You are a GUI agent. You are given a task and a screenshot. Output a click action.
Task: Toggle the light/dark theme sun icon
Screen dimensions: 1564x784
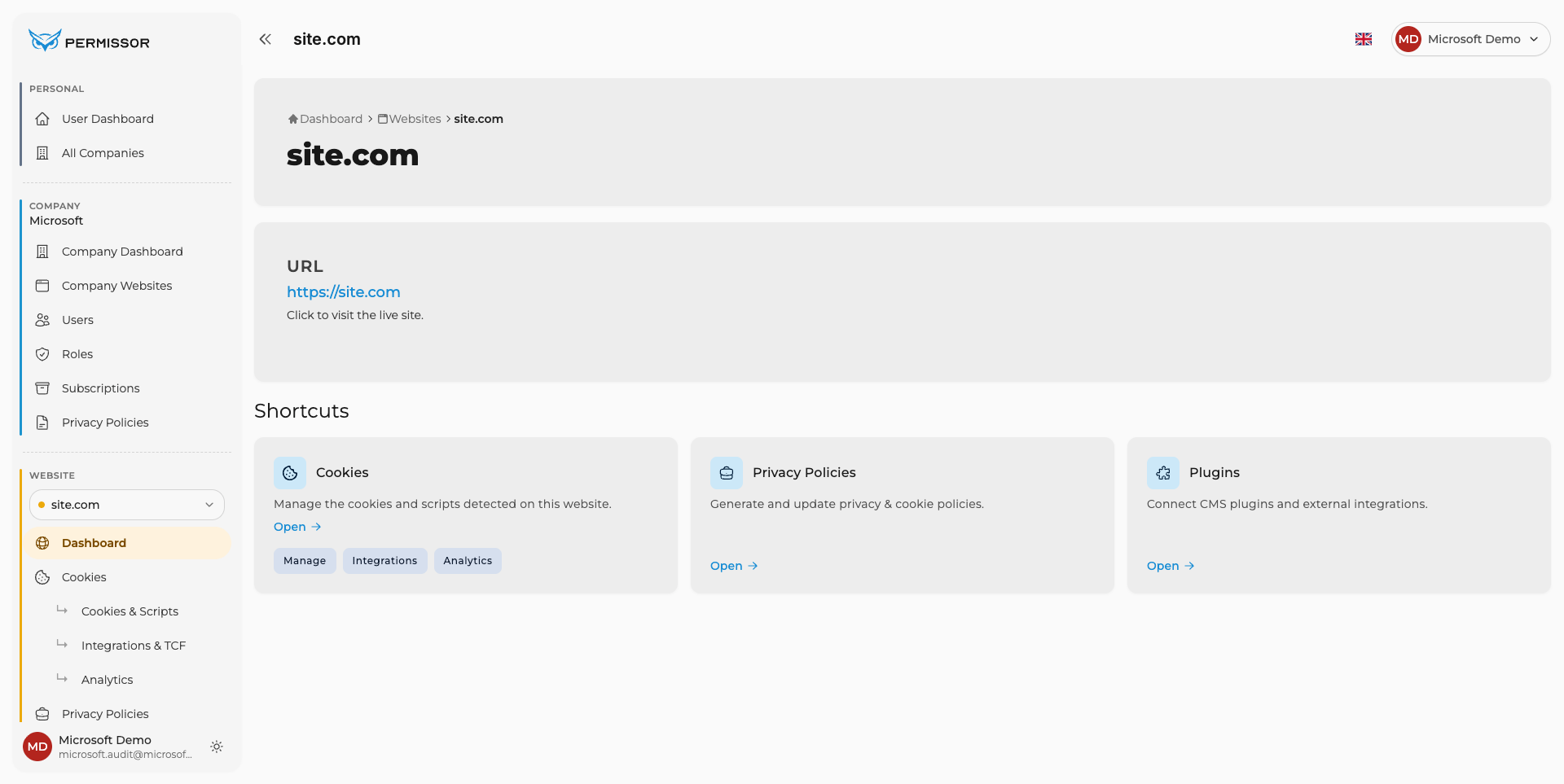click(217, 747)
